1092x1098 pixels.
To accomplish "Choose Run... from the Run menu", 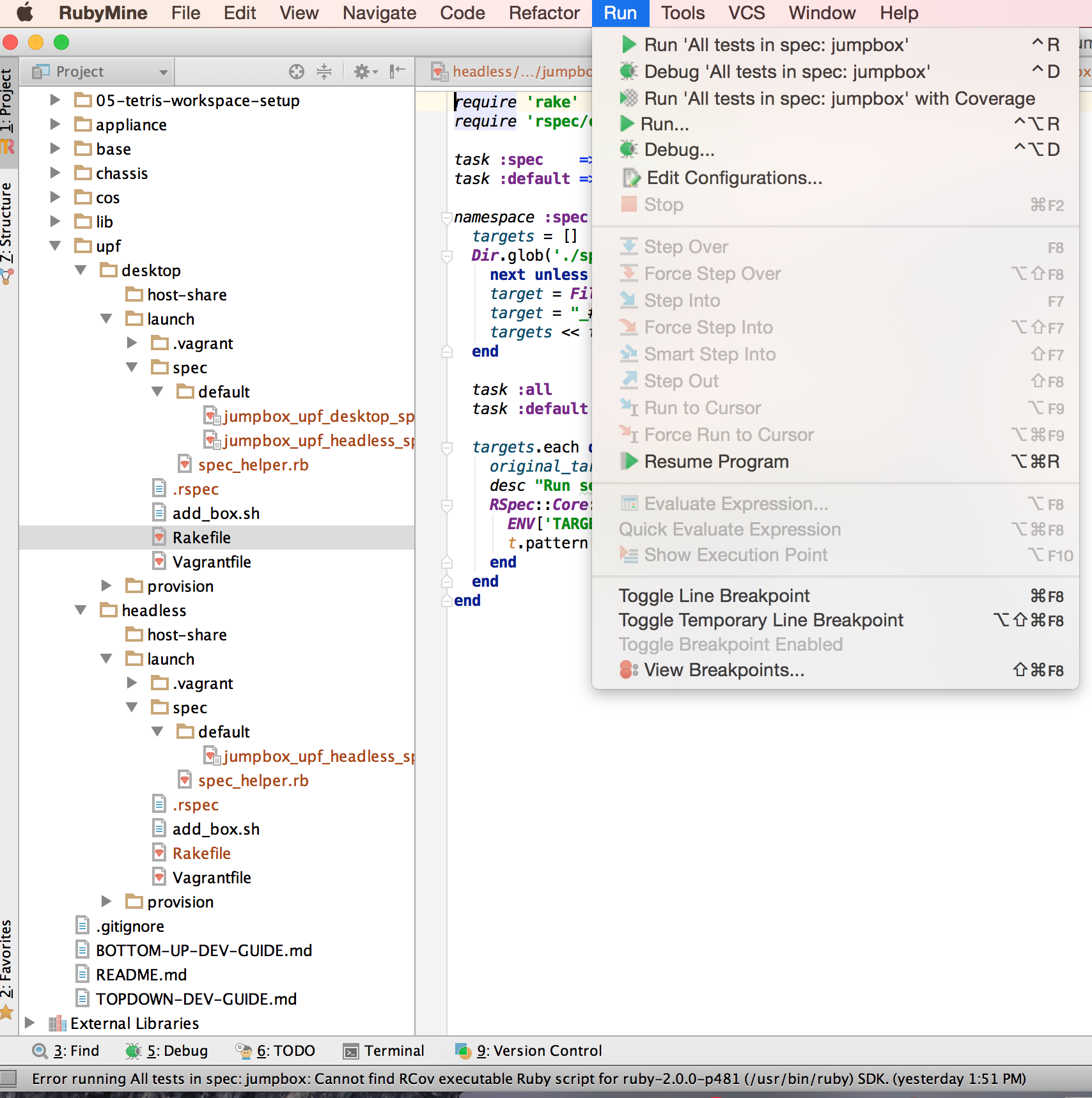I will click(x=836, y=124).
